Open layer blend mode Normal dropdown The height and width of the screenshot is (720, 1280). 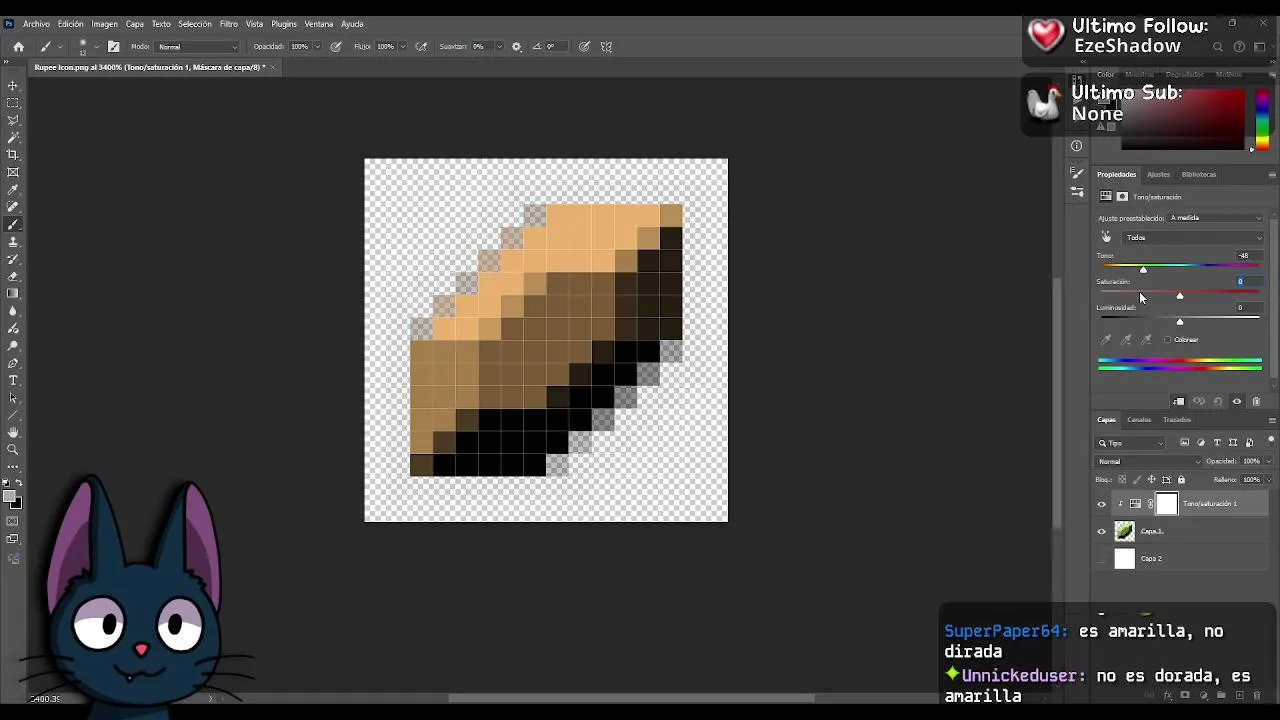click(1148, 461)
